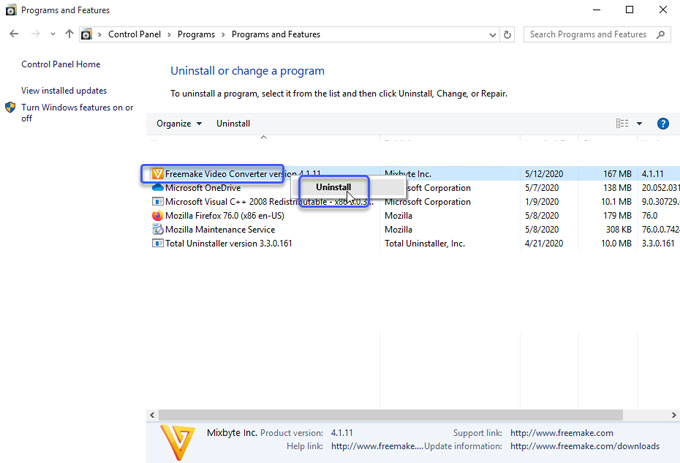The height and width of the screenshot is (463, 680).
Task: Click the column sort arrow
Action: pos(263,137)
